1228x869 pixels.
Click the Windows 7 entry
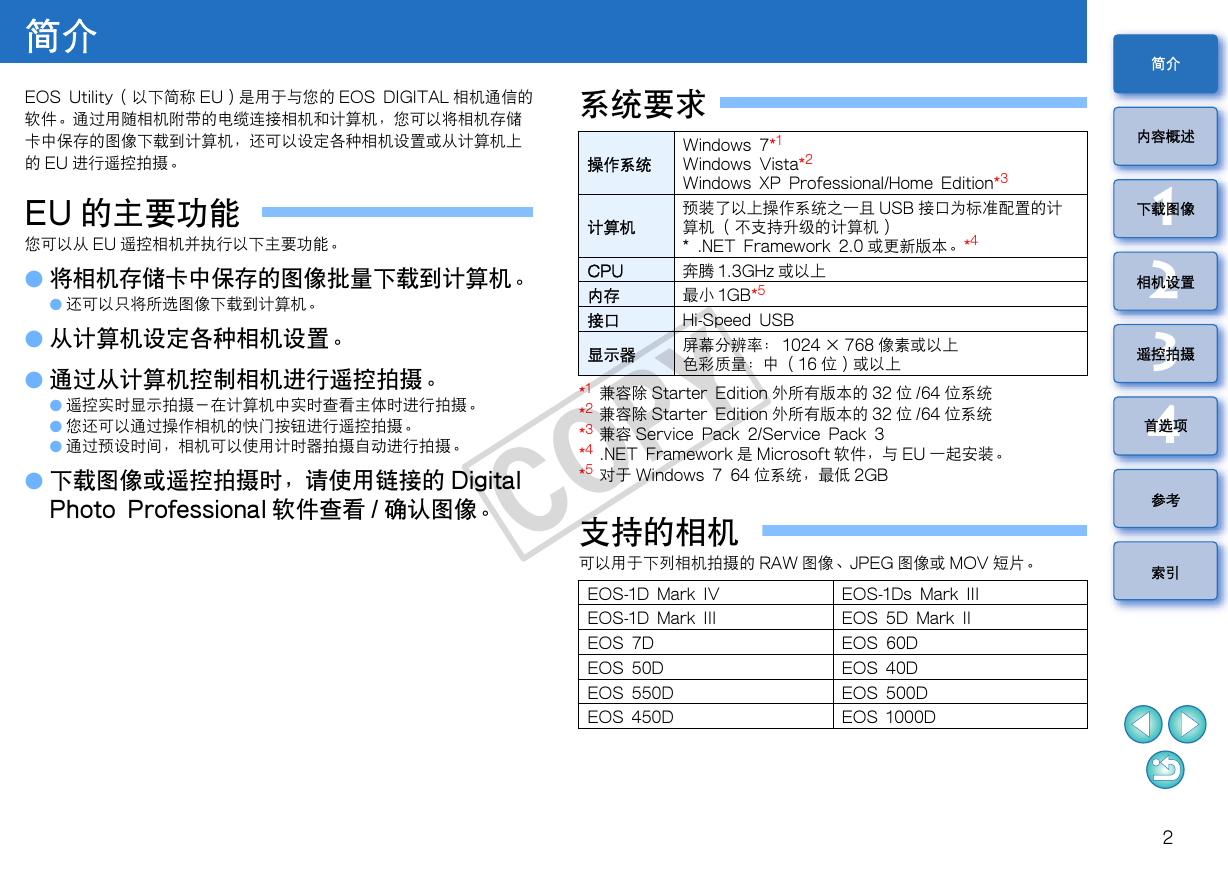[x=732, y=144]
